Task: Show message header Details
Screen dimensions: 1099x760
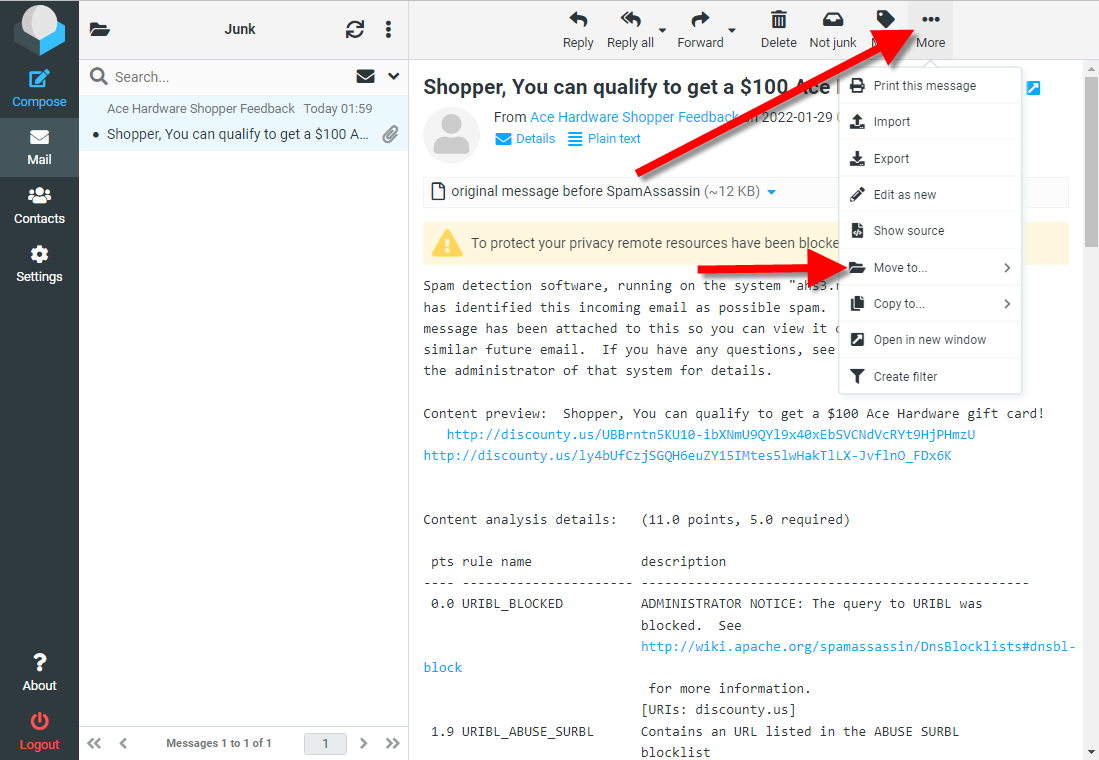Action: point(525,139)
